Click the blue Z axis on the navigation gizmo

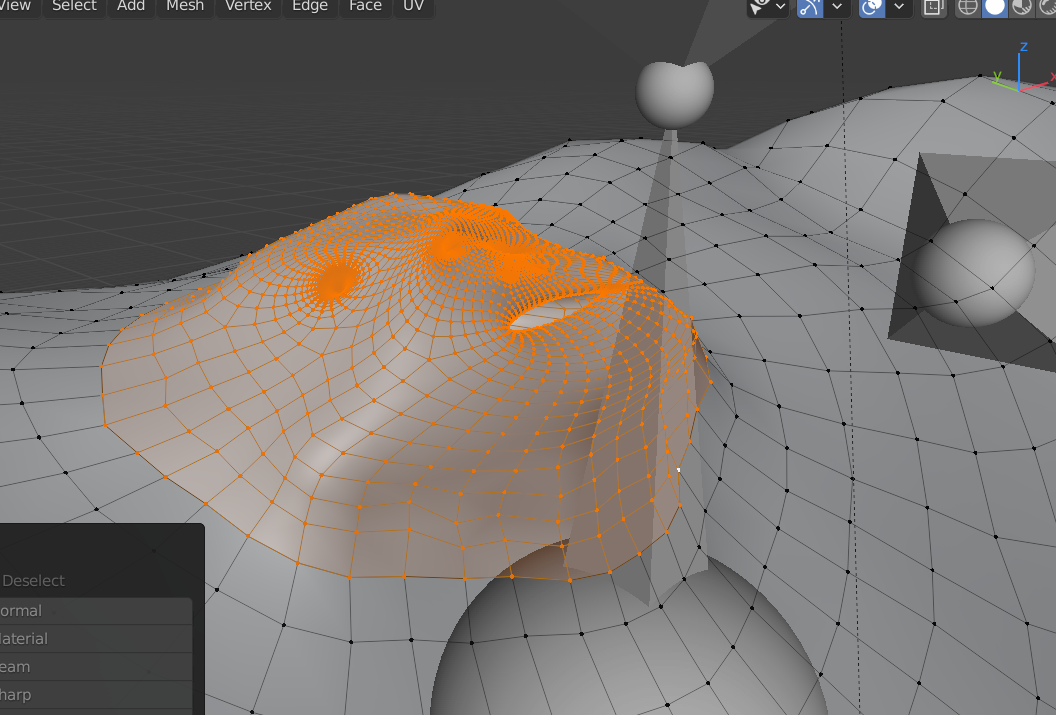[1024, 47]
